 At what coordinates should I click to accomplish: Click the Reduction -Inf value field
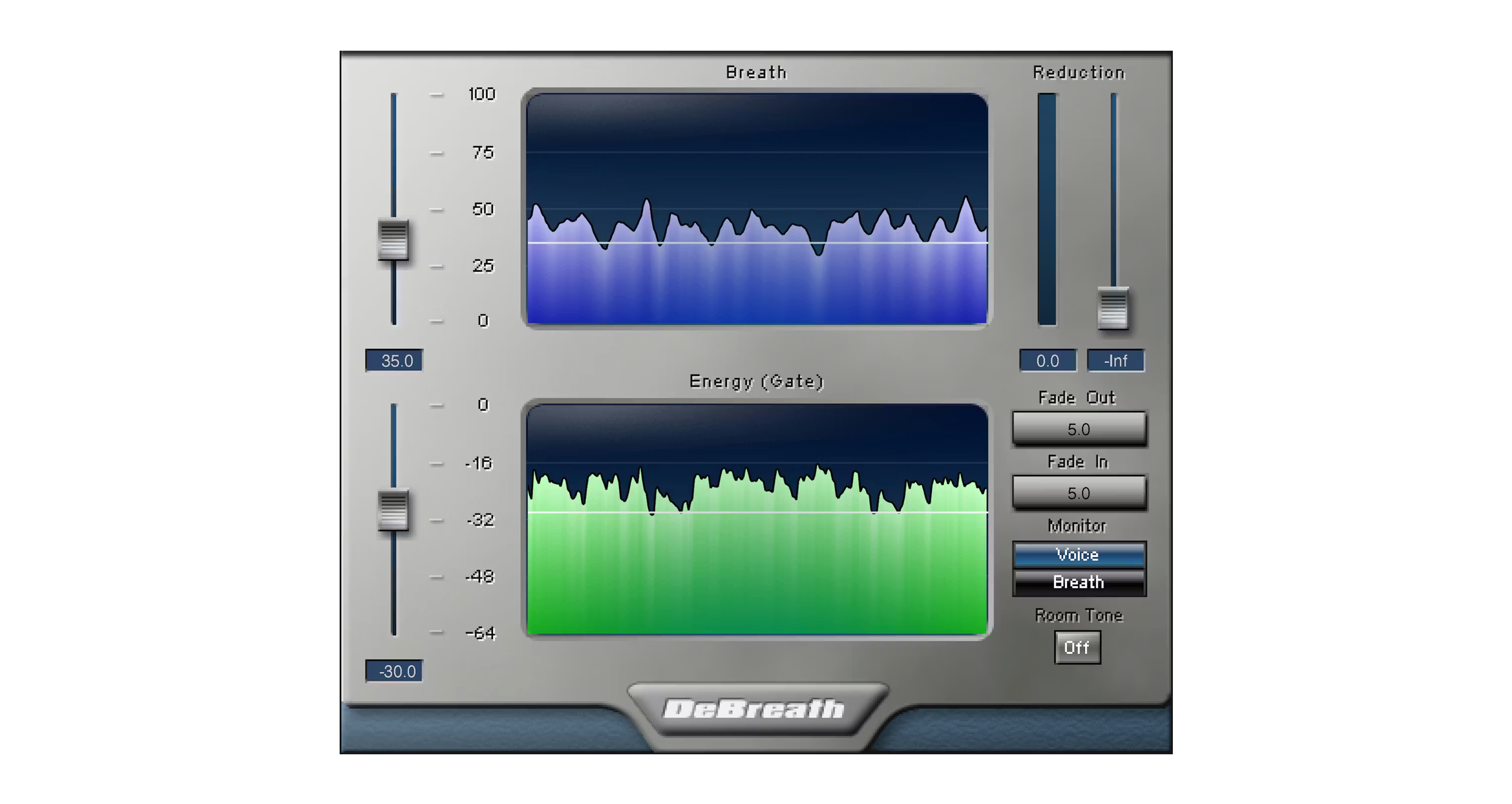tap(1116, 360)
